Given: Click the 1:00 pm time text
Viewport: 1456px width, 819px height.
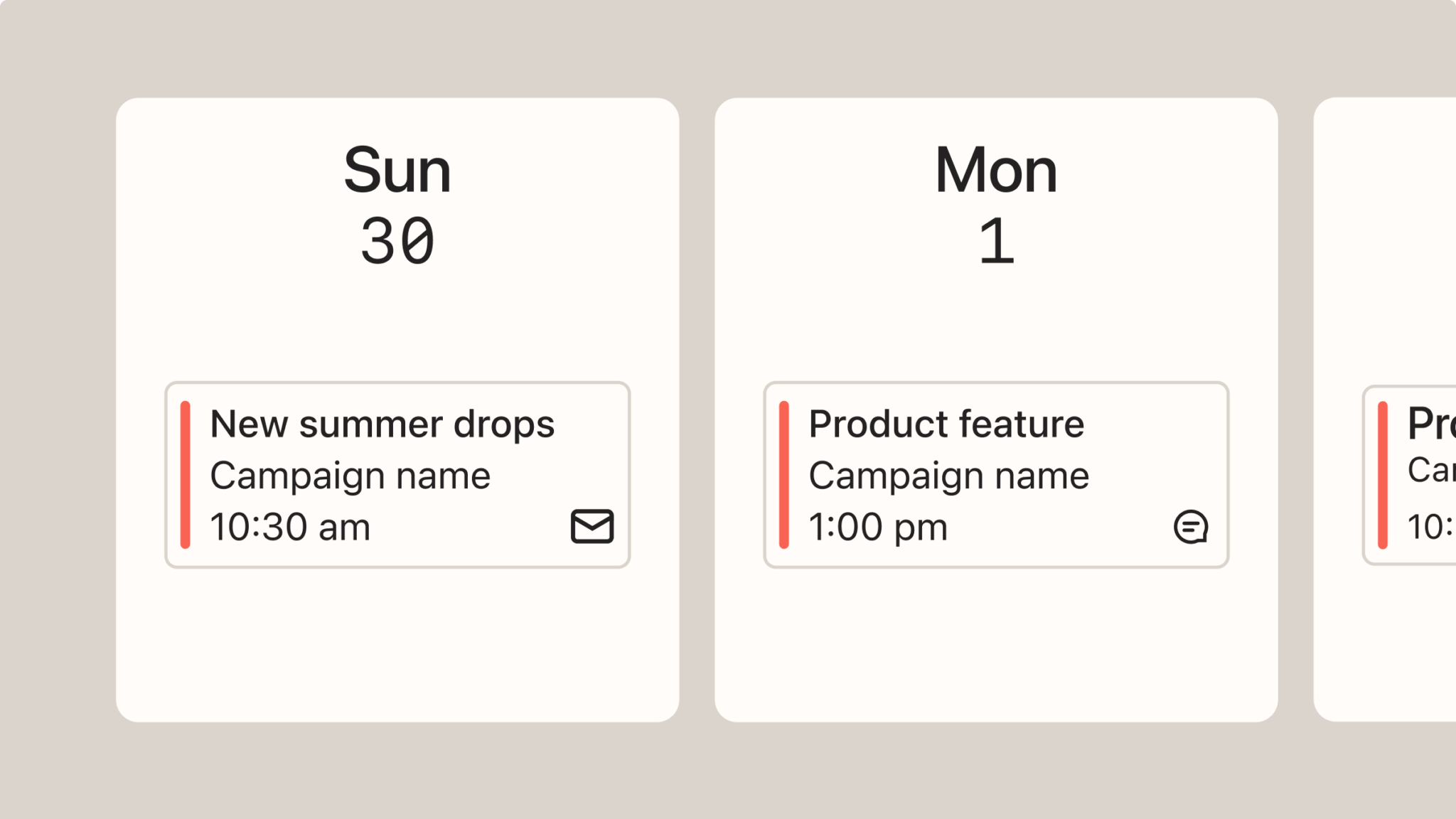Looking at the screenshot, I should pyautogui.click(x=878, y=528).
